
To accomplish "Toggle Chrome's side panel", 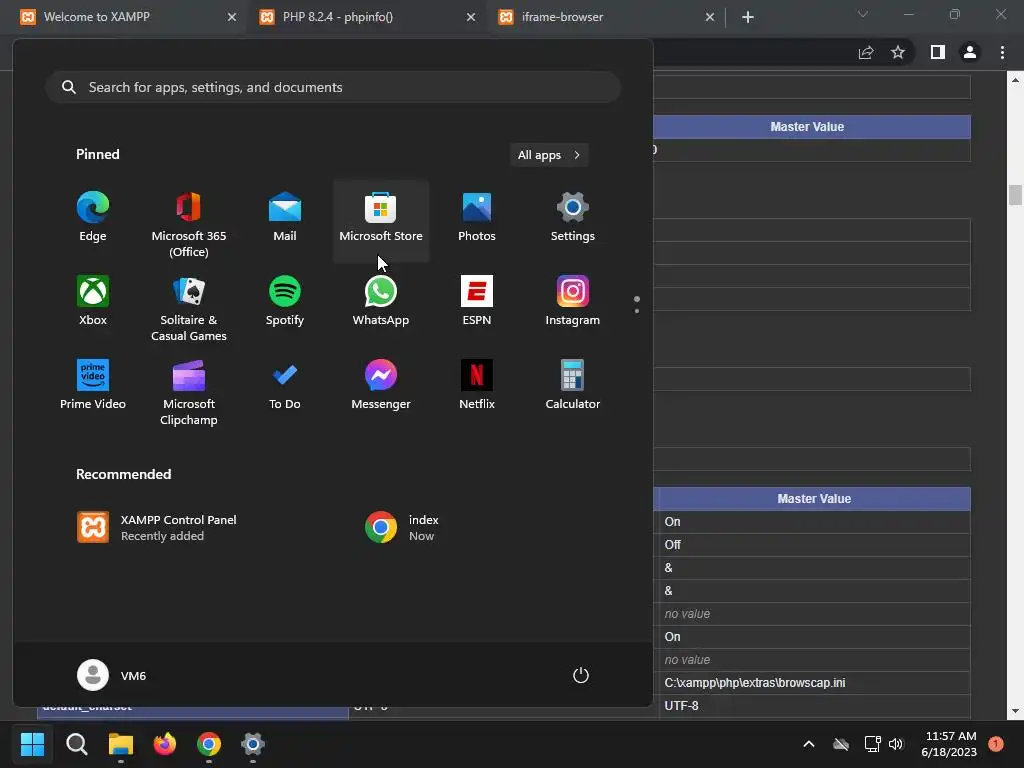I will coord(938,52).
